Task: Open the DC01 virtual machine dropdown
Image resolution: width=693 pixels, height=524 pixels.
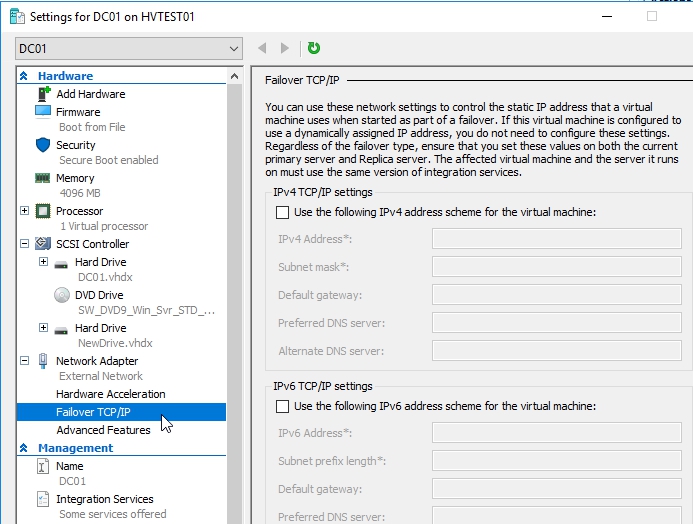Action: [129, 48]
